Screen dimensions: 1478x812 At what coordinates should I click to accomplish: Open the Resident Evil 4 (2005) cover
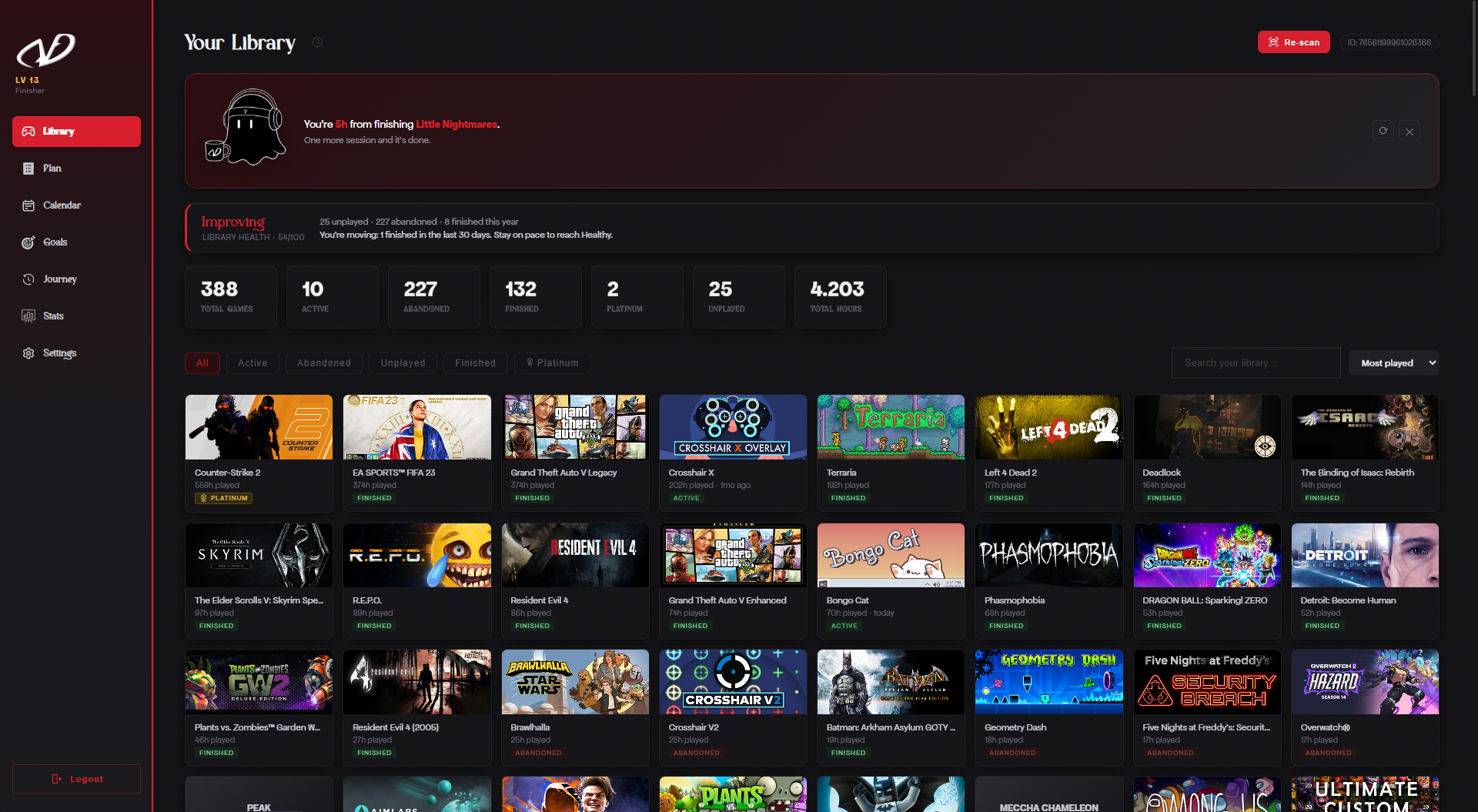tap(417, 682)
